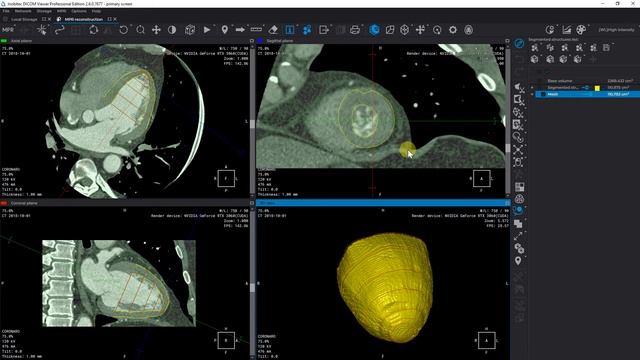Click yellow color swatch of segmented structure

coord(597,88)
